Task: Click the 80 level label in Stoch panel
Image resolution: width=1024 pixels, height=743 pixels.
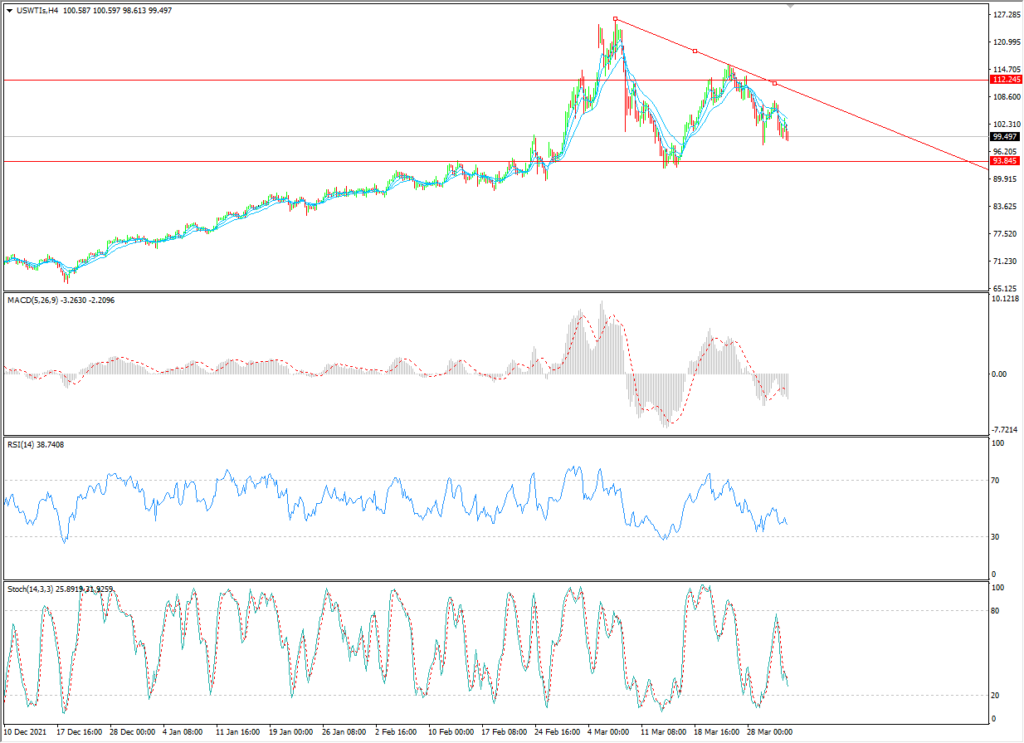Action: (995, 611)
